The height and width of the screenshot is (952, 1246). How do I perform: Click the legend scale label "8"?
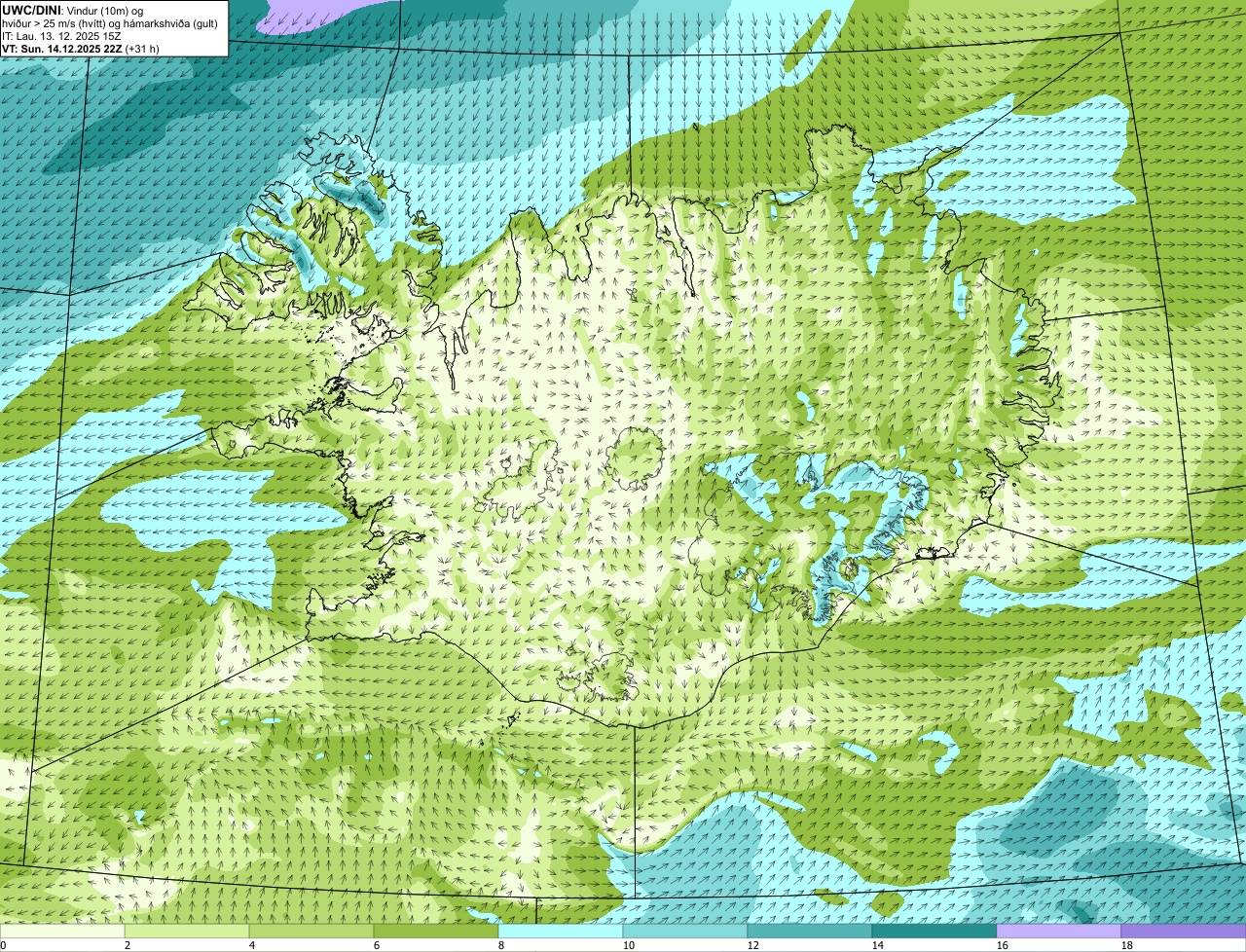tap(501, 945)
